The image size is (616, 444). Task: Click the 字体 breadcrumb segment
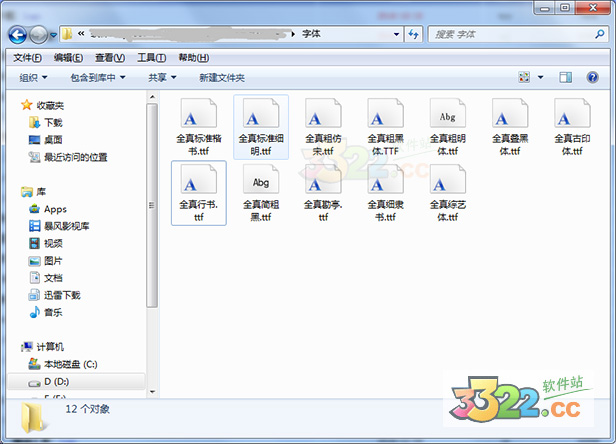click(311, 34)
